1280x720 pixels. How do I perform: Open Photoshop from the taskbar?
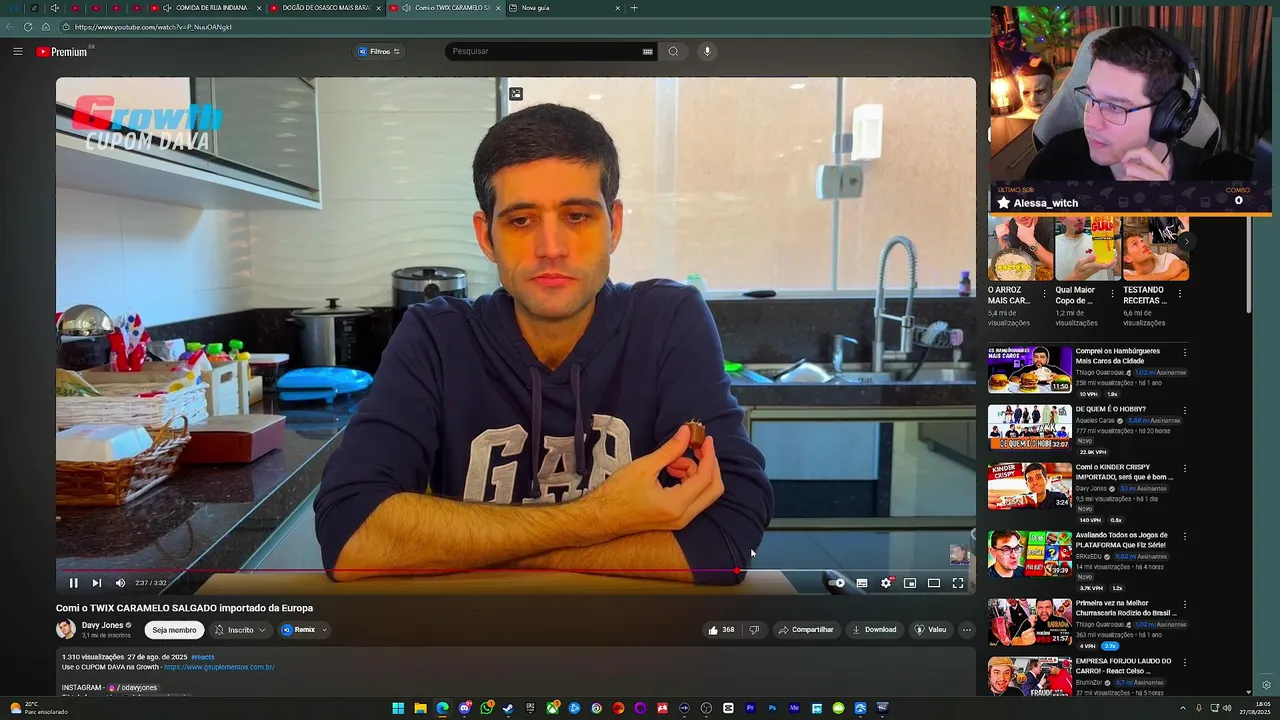(x=772, y=708)
